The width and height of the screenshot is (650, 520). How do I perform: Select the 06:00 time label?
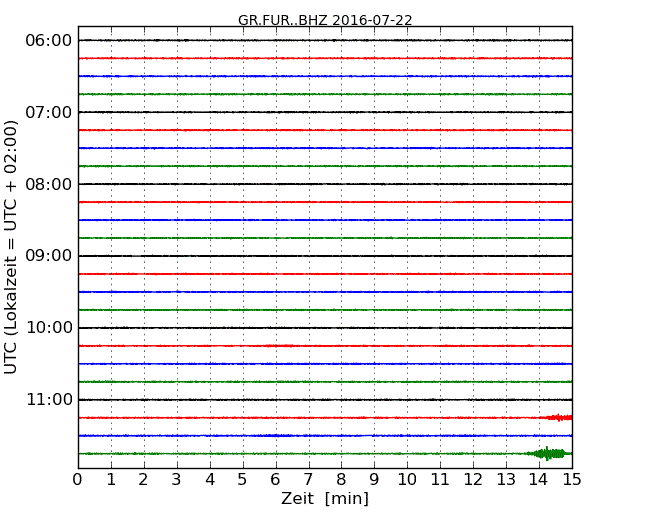coord(49,41)
